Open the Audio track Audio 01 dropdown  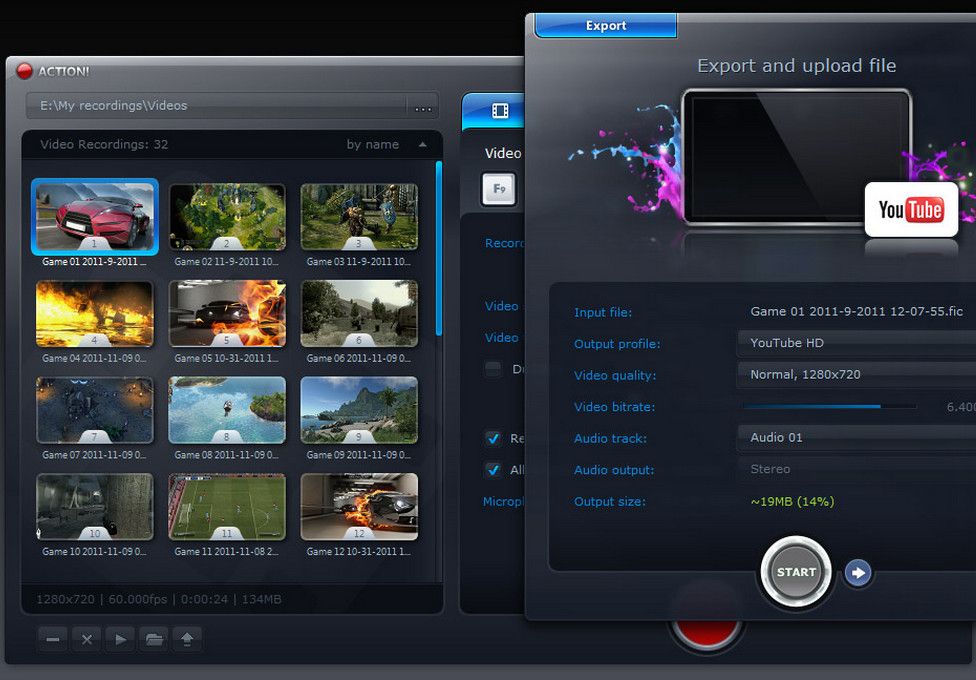pos(856,438)
